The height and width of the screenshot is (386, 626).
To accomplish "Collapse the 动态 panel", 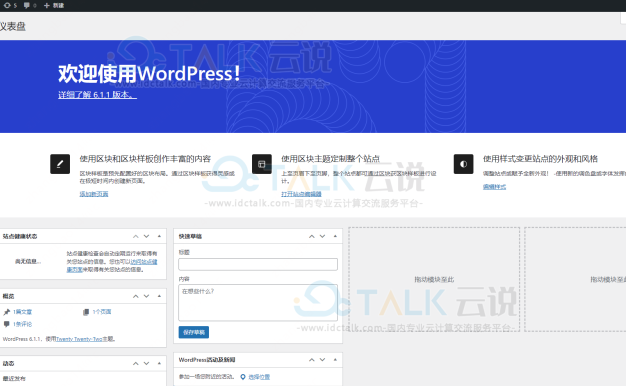I will [159, 363].
